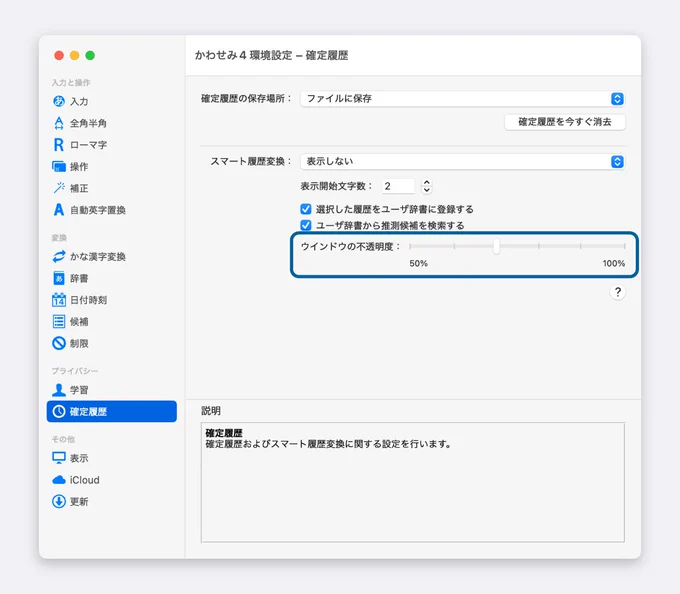Select the 学習 person icon
The height and width of the screenshot is (594, 680).
click(x=59, y=390)
